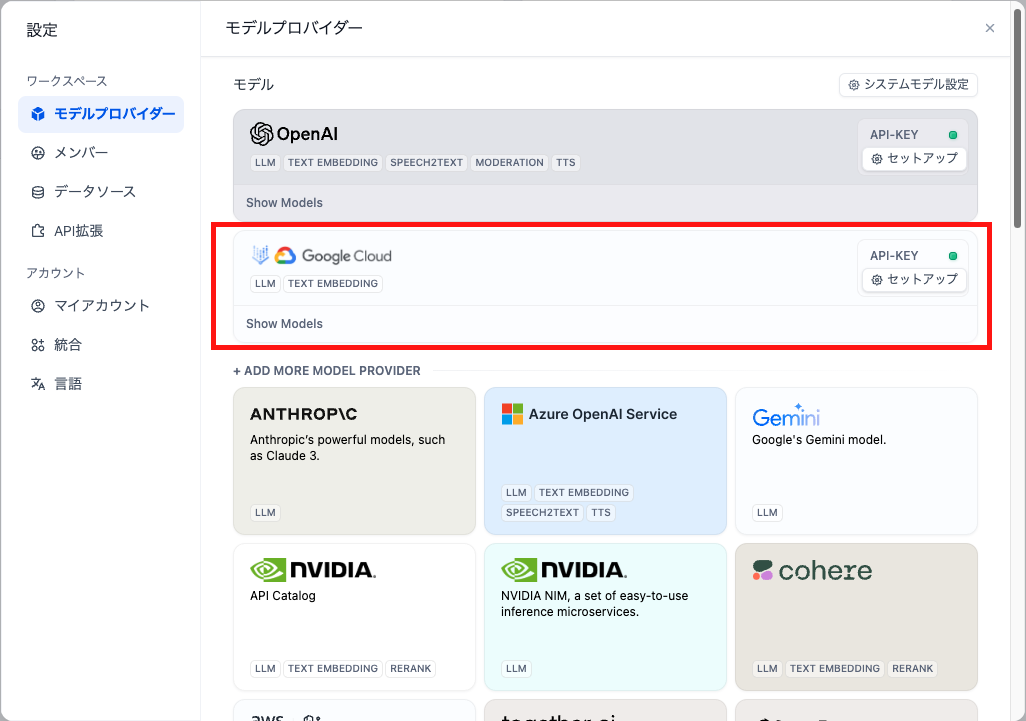
Task: Click the user circle icon beside マイアカウント
Action: click(x=38, y=306)
